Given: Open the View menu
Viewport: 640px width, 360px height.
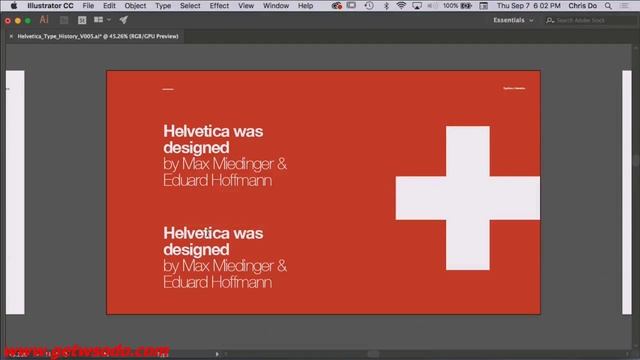Looking at the screenshot, I should coord(246,6).
